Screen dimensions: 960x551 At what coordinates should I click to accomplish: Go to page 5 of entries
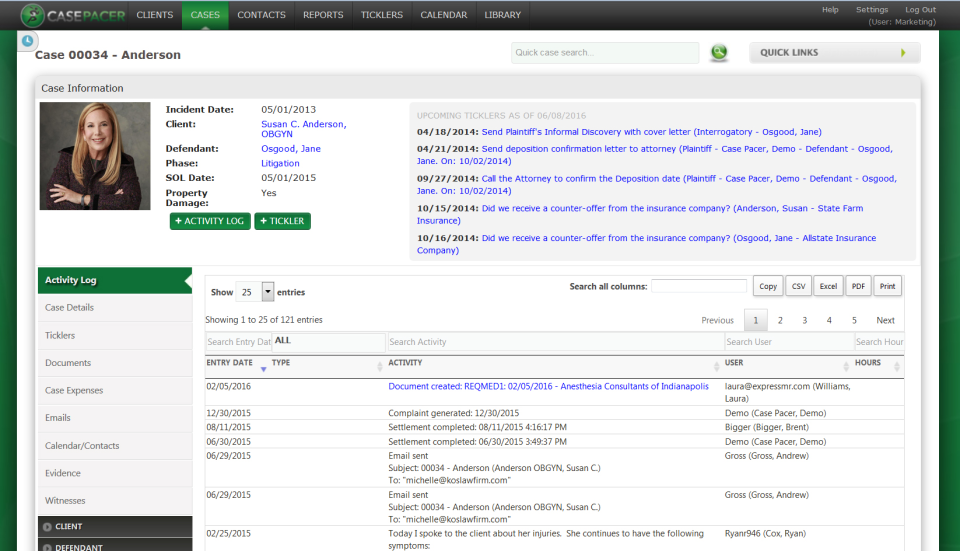click(854, 320)
